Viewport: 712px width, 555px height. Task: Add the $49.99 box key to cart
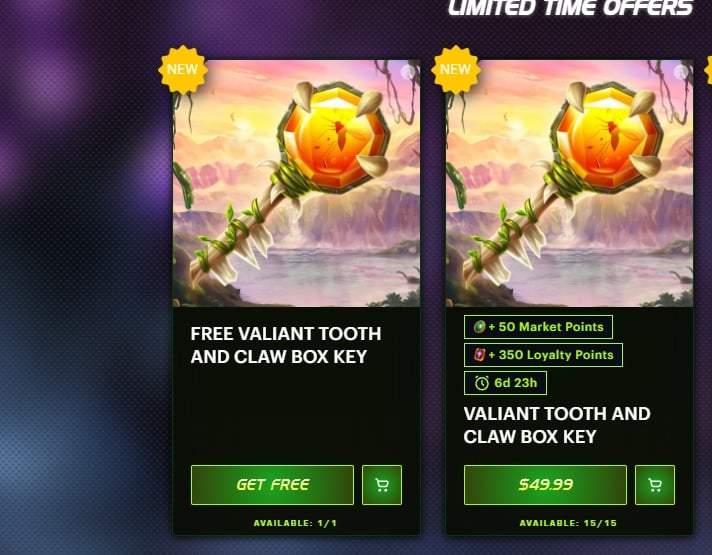pos(655,485)
